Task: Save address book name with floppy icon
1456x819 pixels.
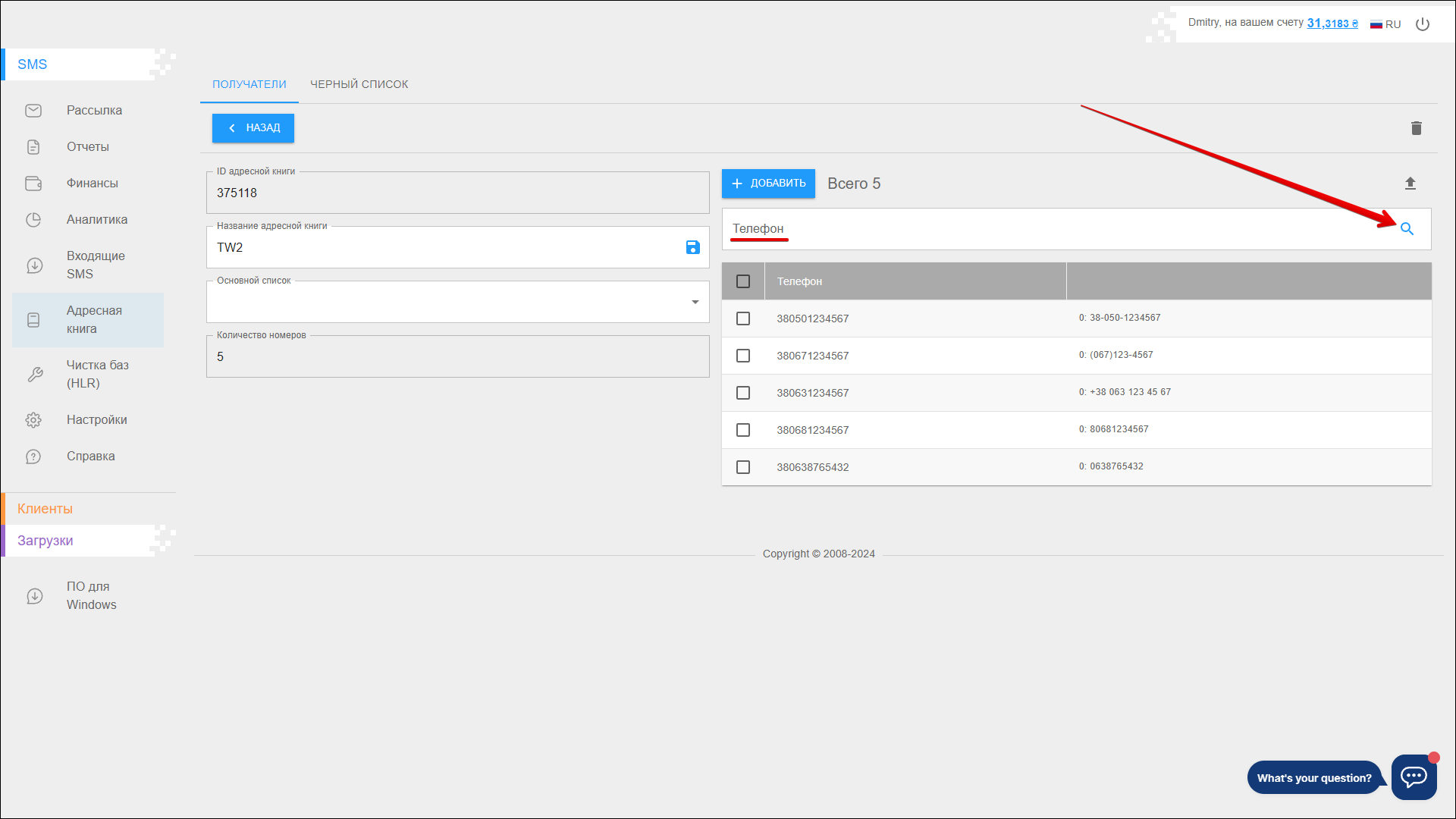Action: click(x=692, y=247)
